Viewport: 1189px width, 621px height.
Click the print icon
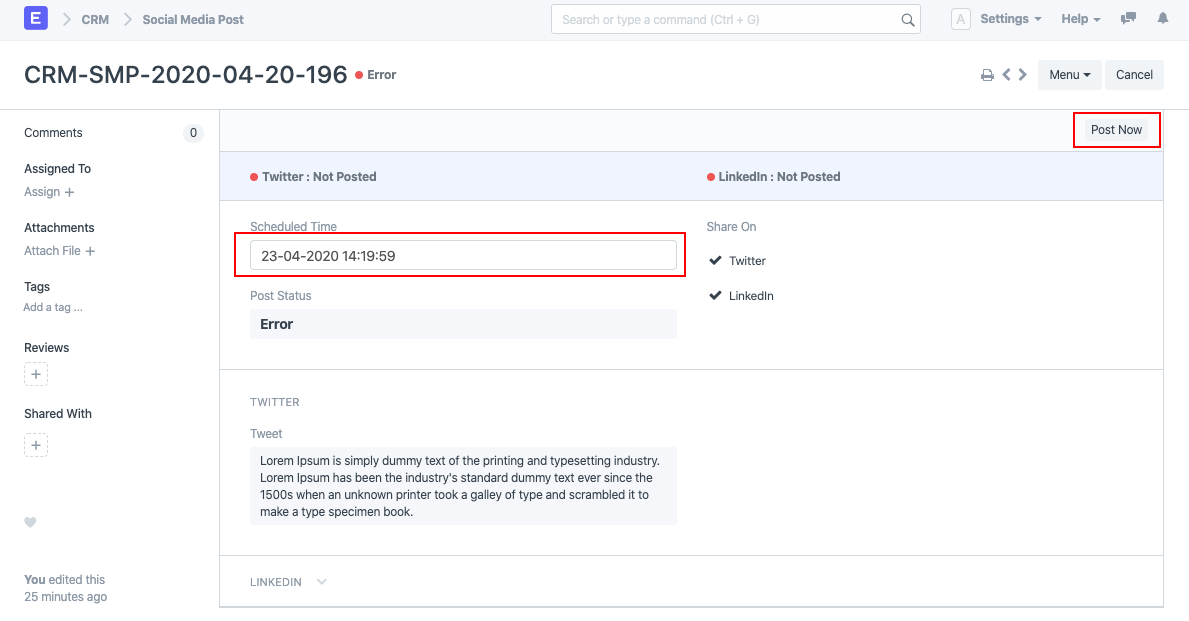[x=987, y=75]
